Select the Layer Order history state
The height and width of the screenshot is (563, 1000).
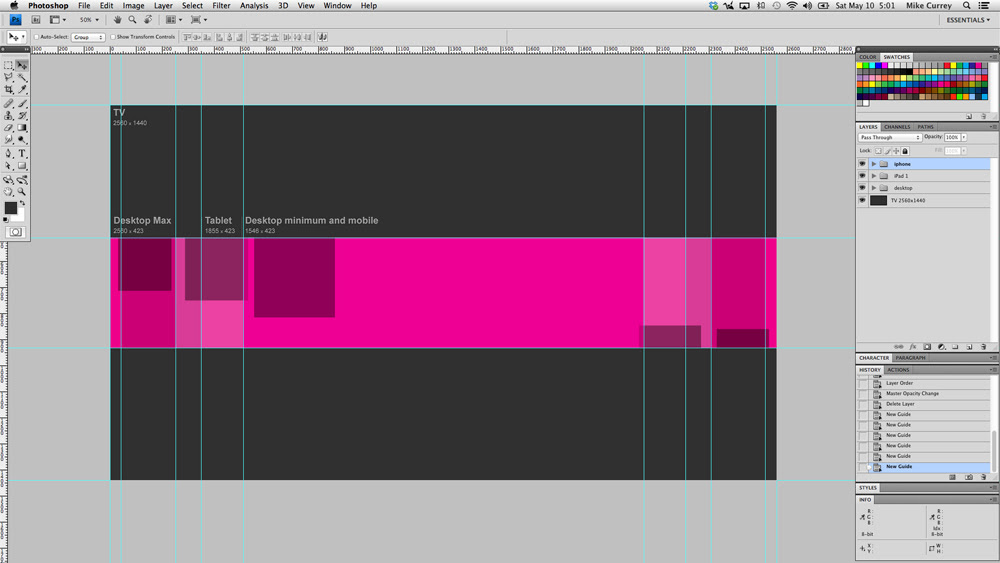tap(924, 383)
